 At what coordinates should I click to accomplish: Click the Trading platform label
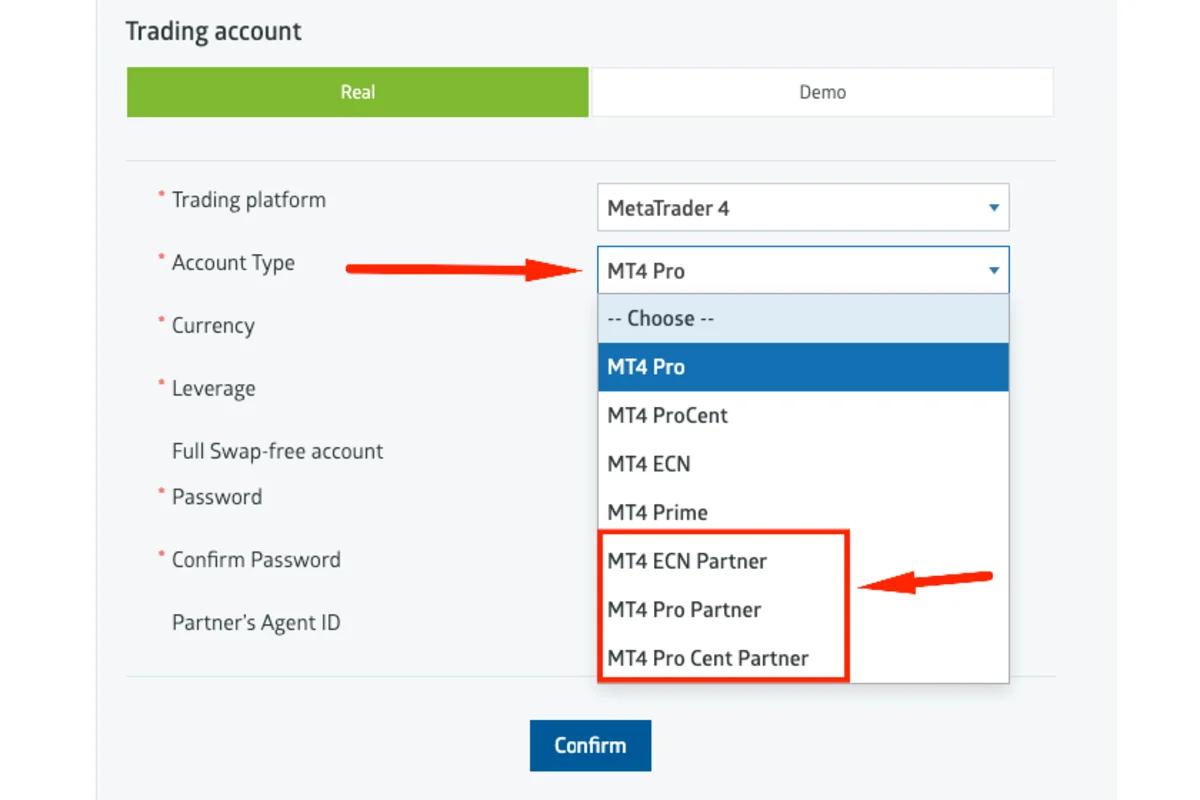249,199
